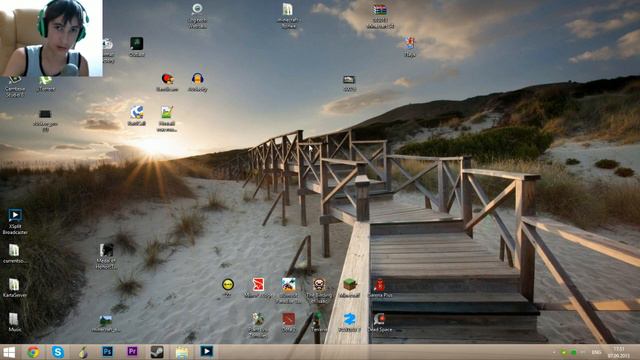Launch Google Chrome from the taskbar

[x=33, y=352]
